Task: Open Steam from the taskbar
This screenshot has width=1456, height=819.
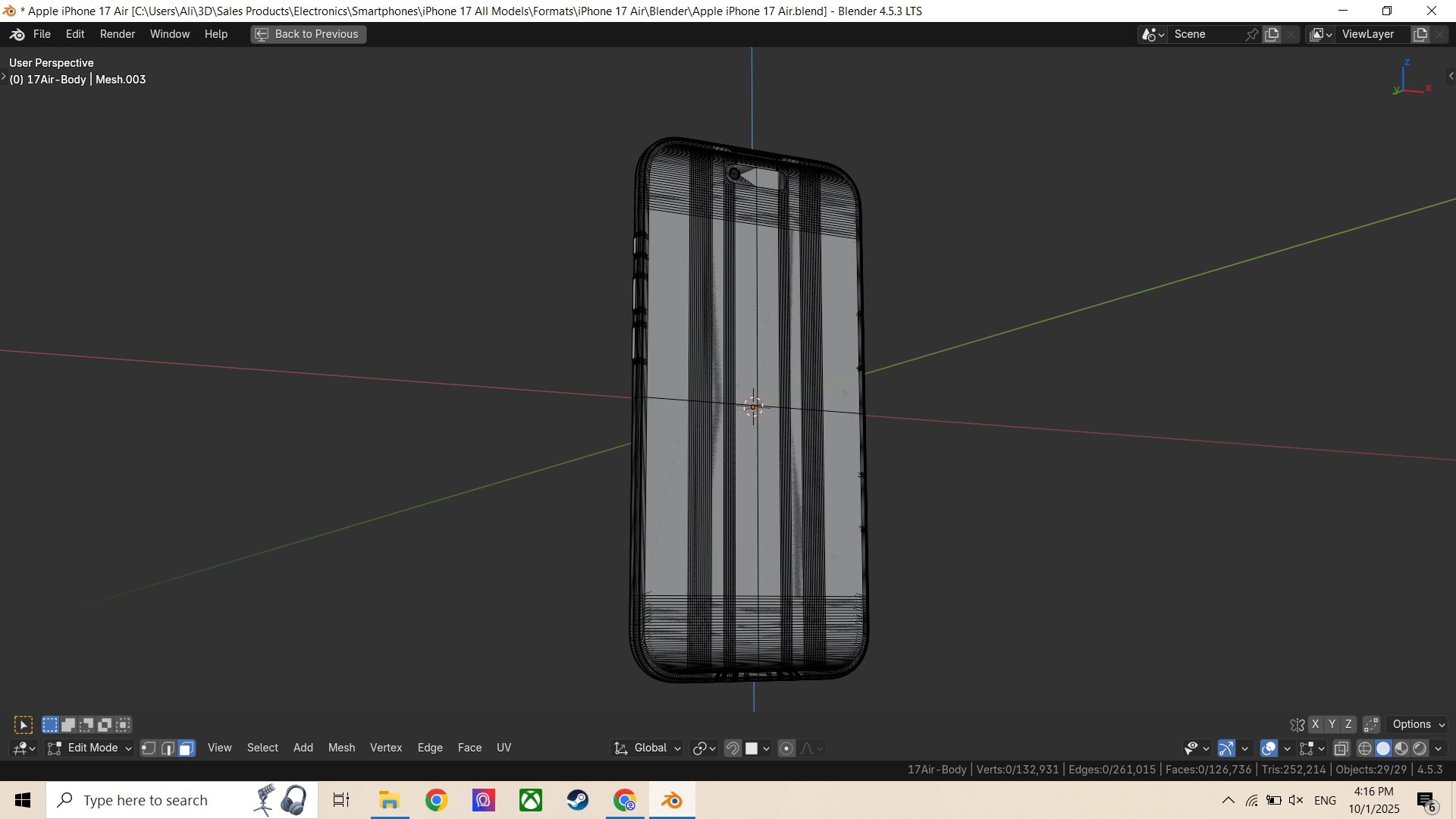Action: pyautogui.click(x=578, y=800)
